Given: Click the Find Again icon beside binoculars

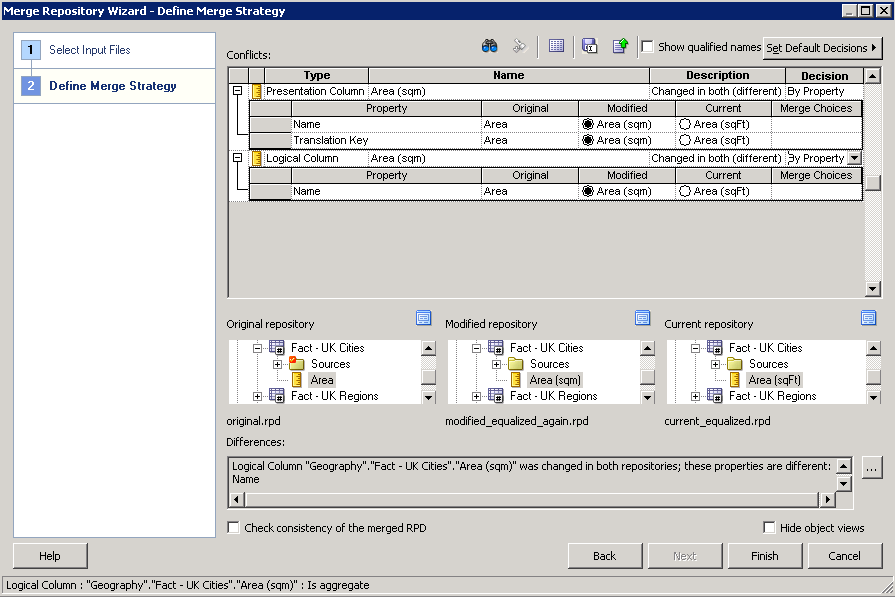Looking at the screenshot, I should 519,46.
